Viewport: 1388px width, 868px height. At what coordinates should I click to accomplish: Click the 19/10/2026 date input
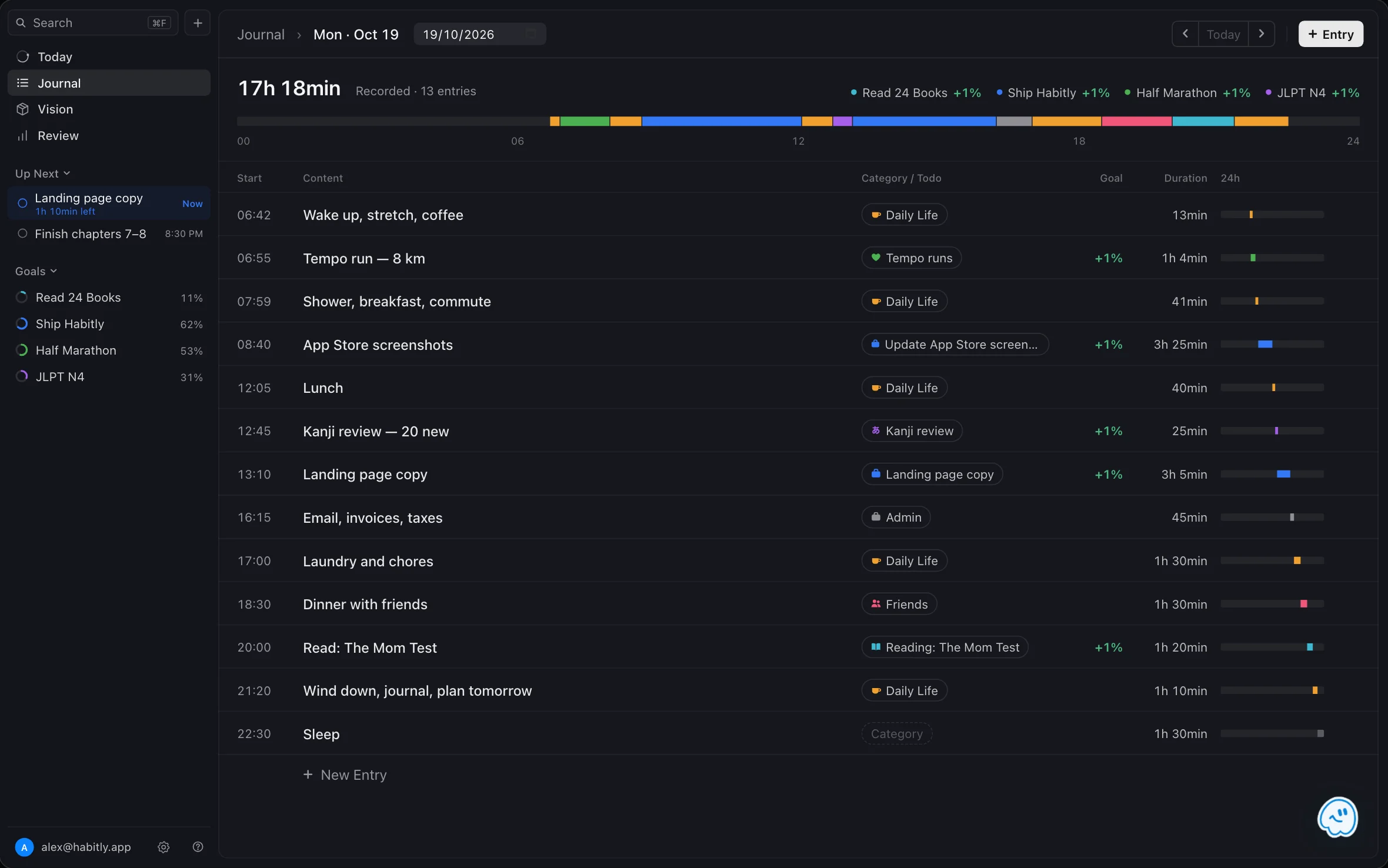(480, 34)
